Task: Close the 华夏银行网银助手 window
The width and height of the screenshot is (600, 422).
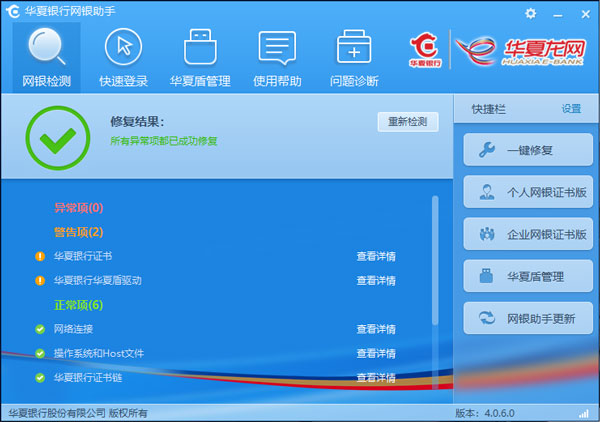Action: [585, 14]
